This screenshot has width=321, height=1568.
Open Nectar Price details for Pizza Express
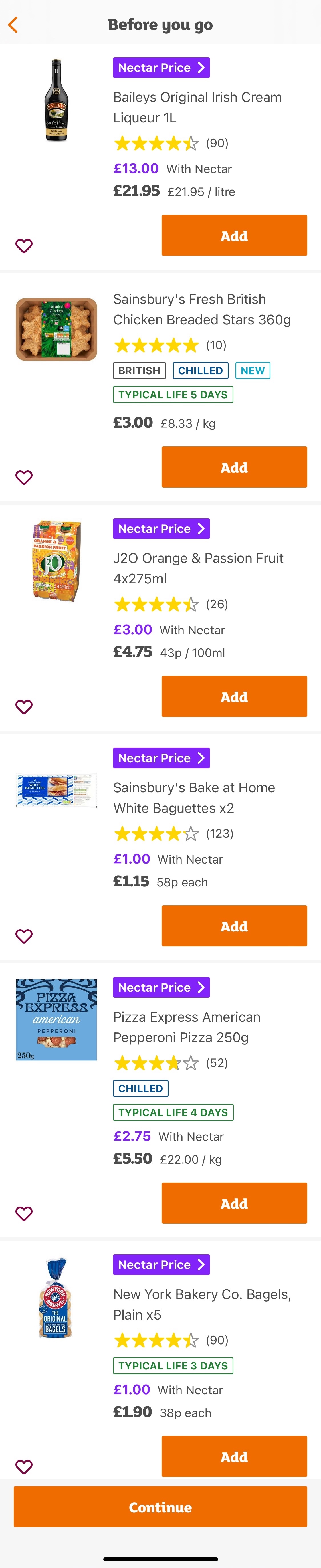161,987
